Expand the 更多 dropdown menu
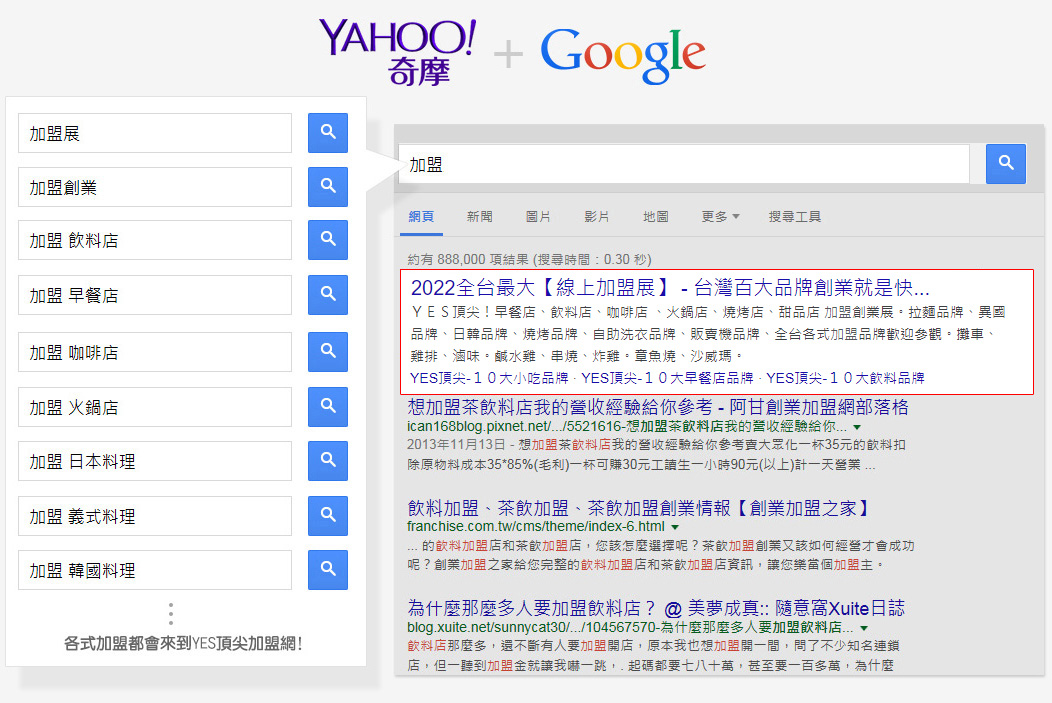 [720, 217]
